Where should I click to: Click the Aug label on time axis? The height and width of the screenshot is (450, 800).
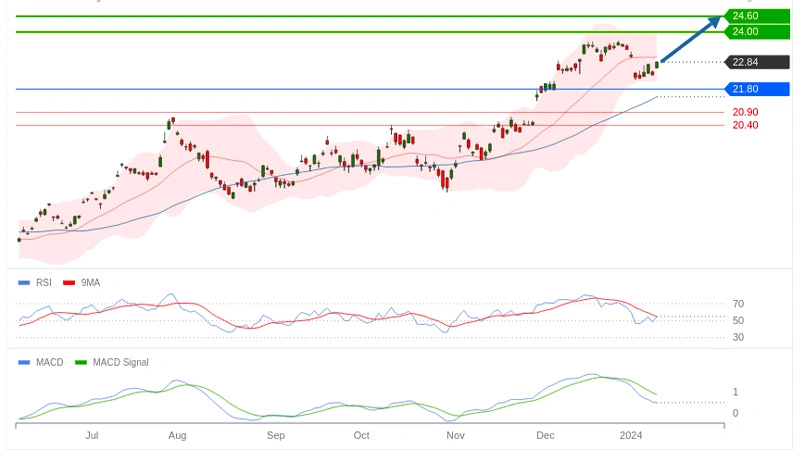coord(177,436)
